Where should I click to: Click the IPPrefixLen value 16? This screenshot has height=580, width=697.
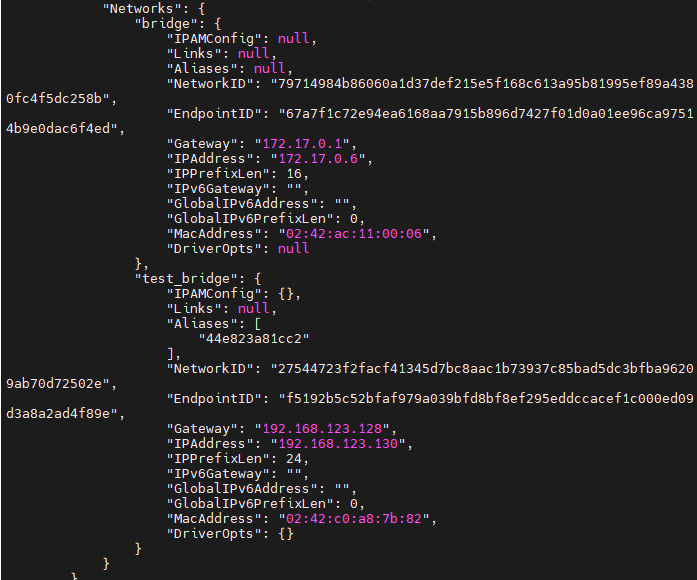click(294, 174)
